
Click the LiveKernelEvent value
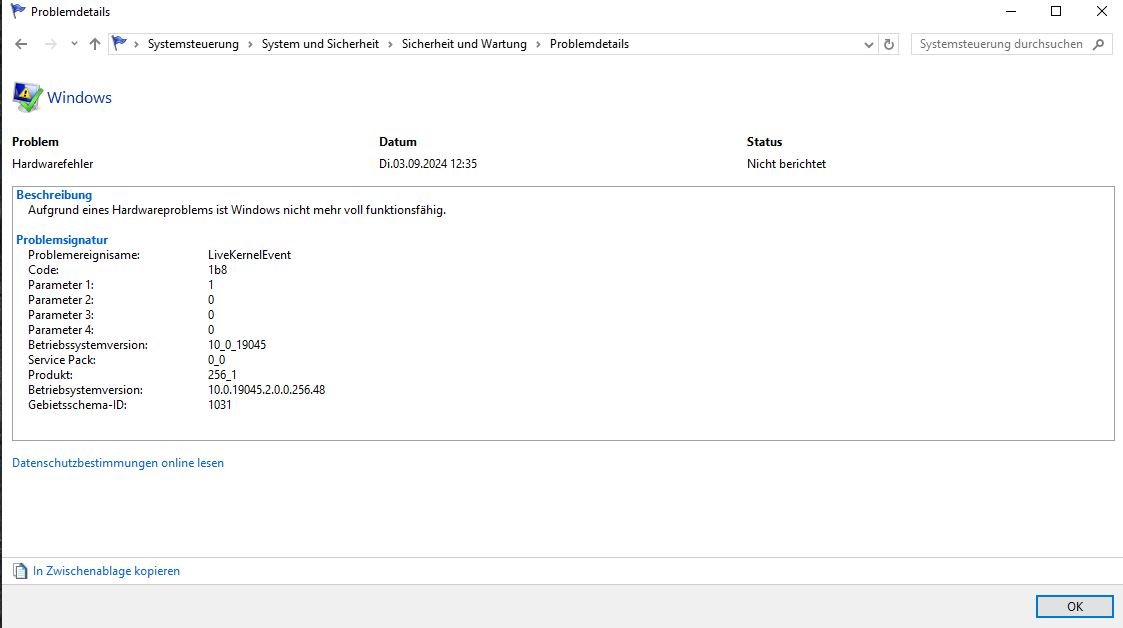249,255
